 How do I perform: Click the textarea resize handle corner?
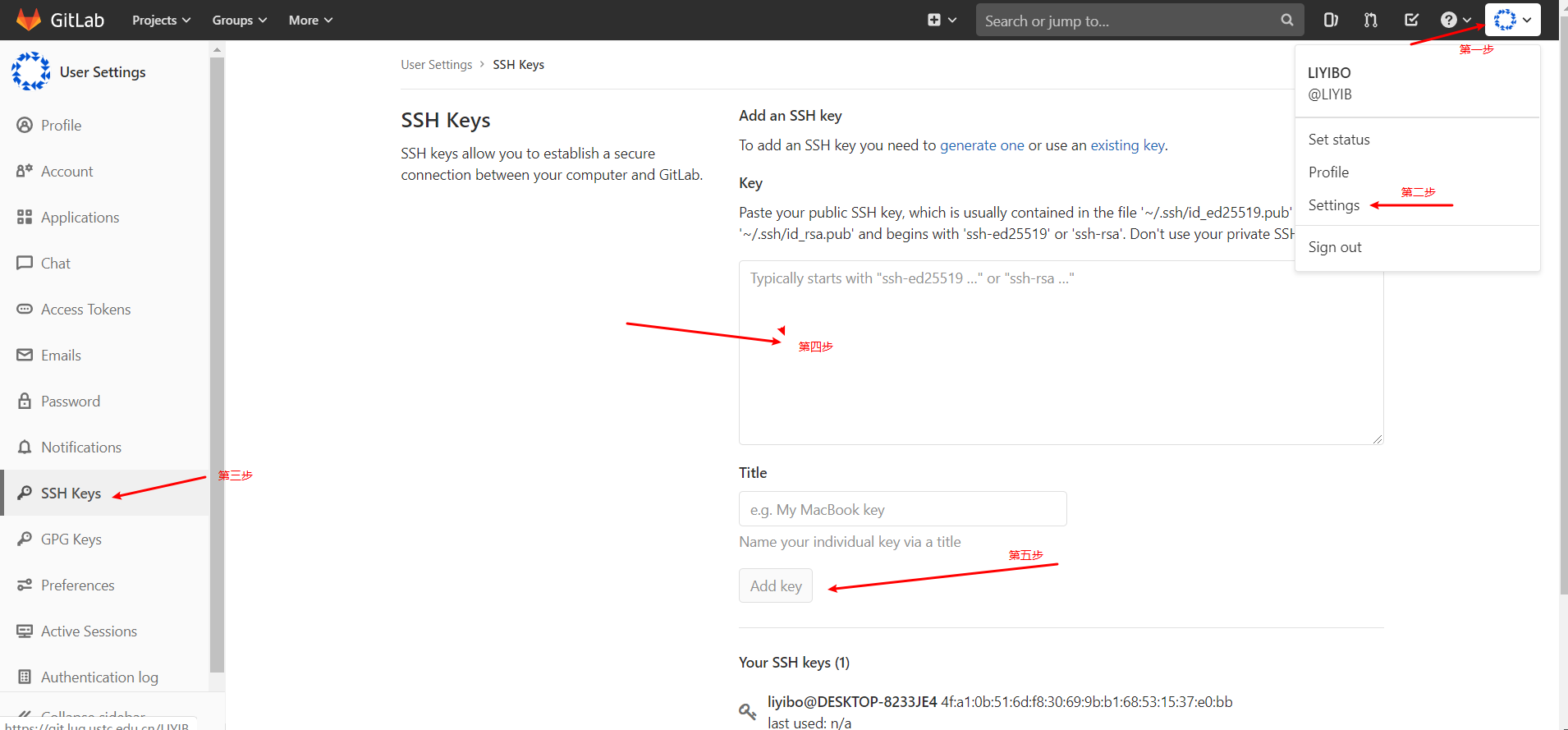pyautogui.click(x=1377, y=438)
